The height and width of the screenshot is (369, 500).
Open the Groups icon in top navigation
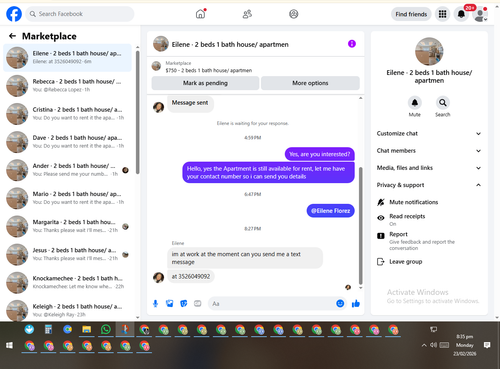pyautogui.click(x=293, y=14)
